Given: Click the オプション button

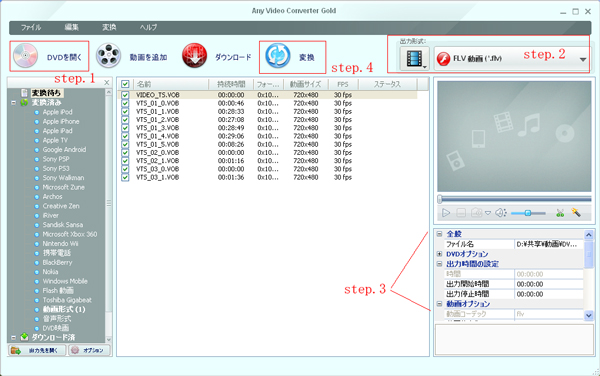Looking at the screenshot, I should click(x=90, y=350).
